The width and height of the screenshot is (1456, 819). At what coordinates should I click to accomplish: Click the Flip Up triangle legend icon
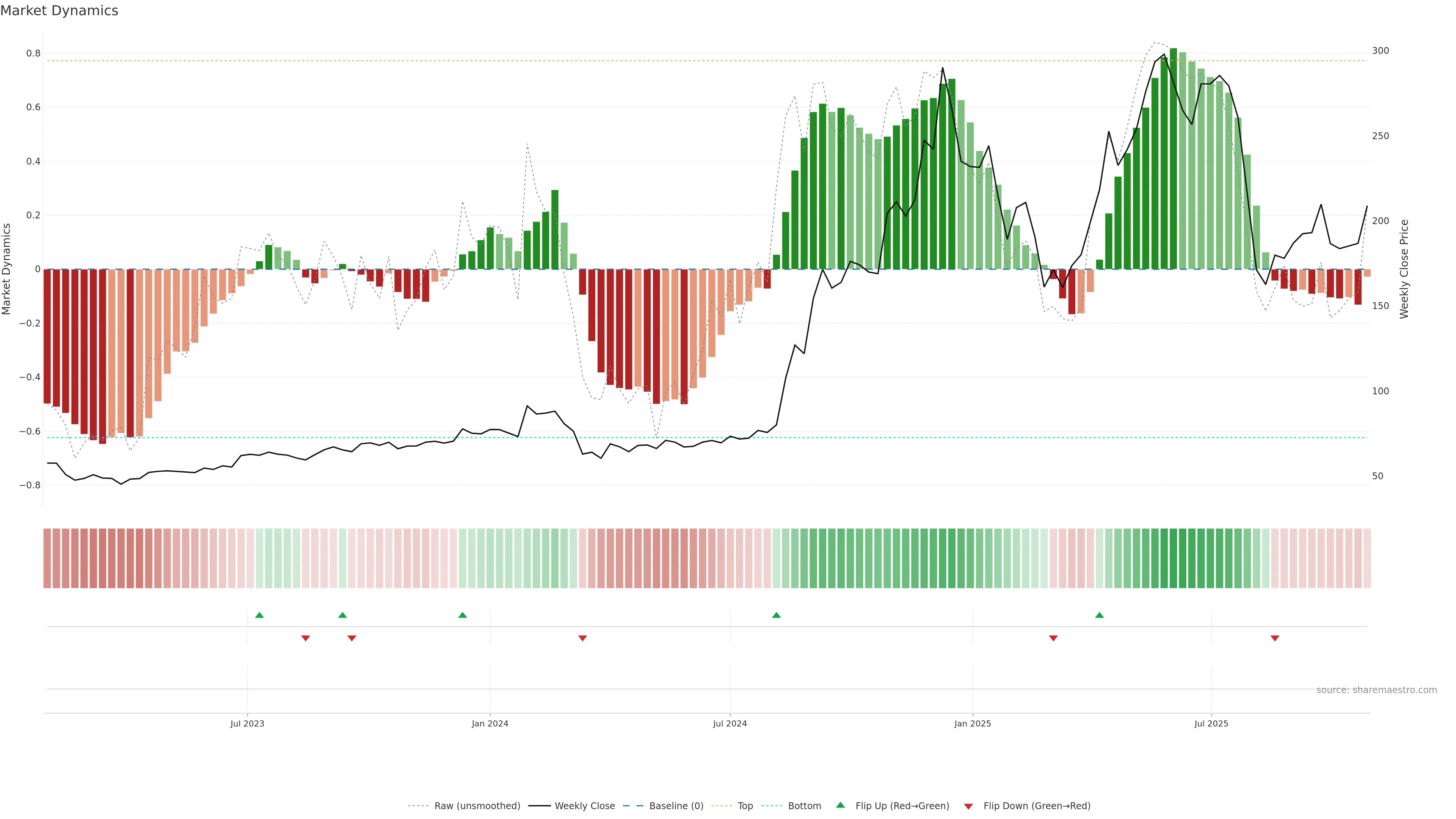click(x=840, y=805)
